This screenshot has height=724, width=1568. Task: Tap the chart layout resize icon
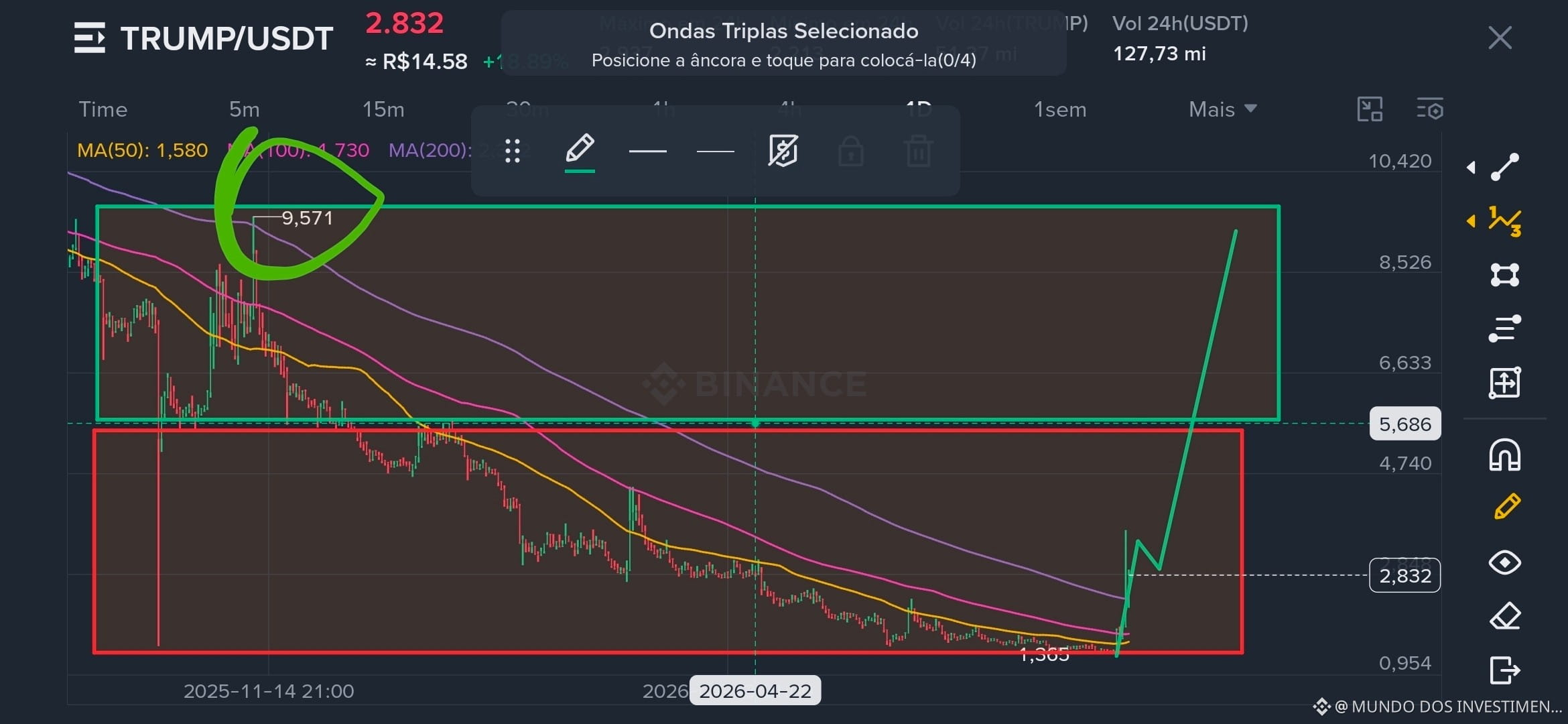[x=1370, y=109]
